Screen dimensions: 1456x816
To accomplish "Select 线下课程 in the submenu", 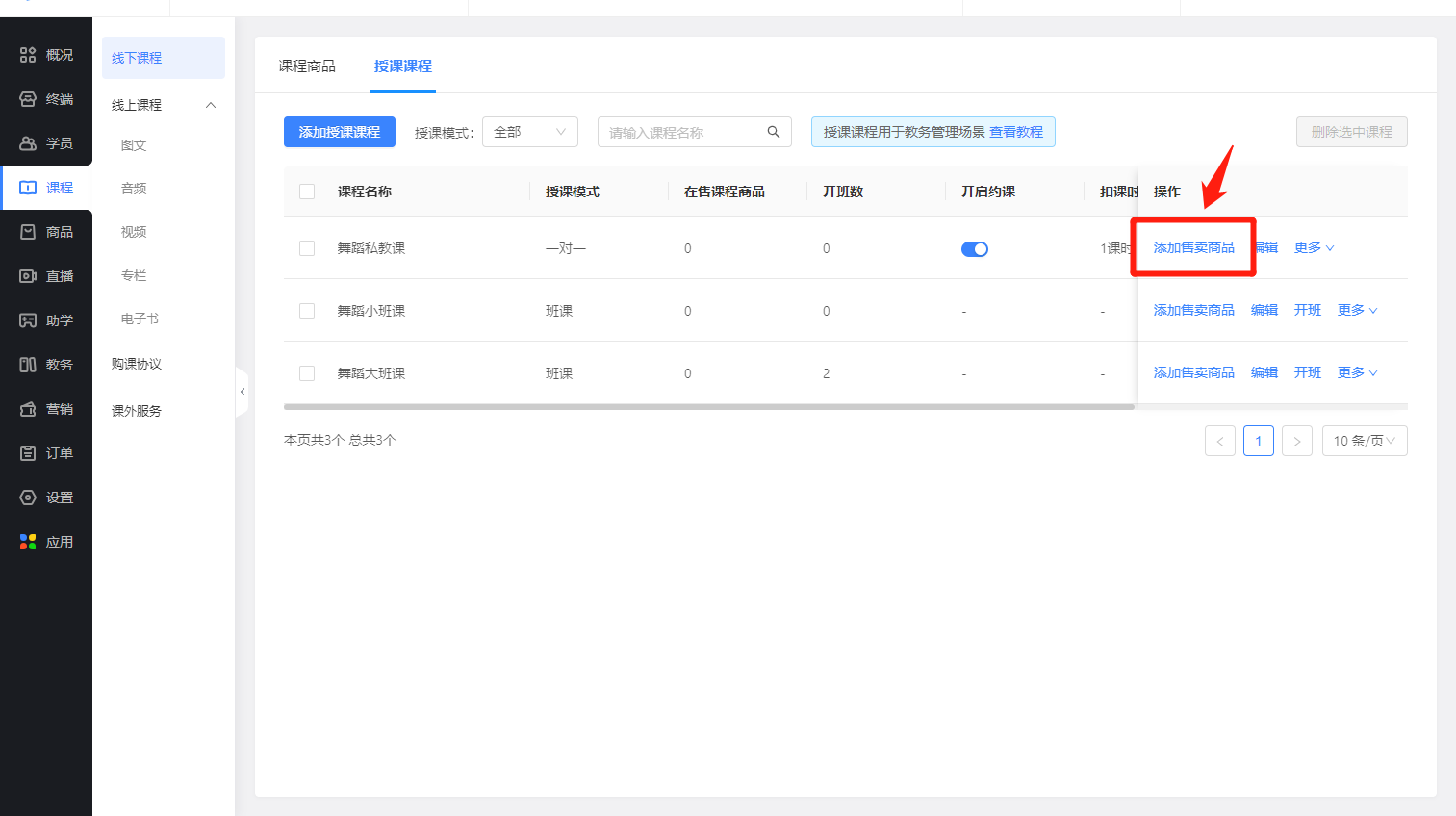I will point(164,58).
